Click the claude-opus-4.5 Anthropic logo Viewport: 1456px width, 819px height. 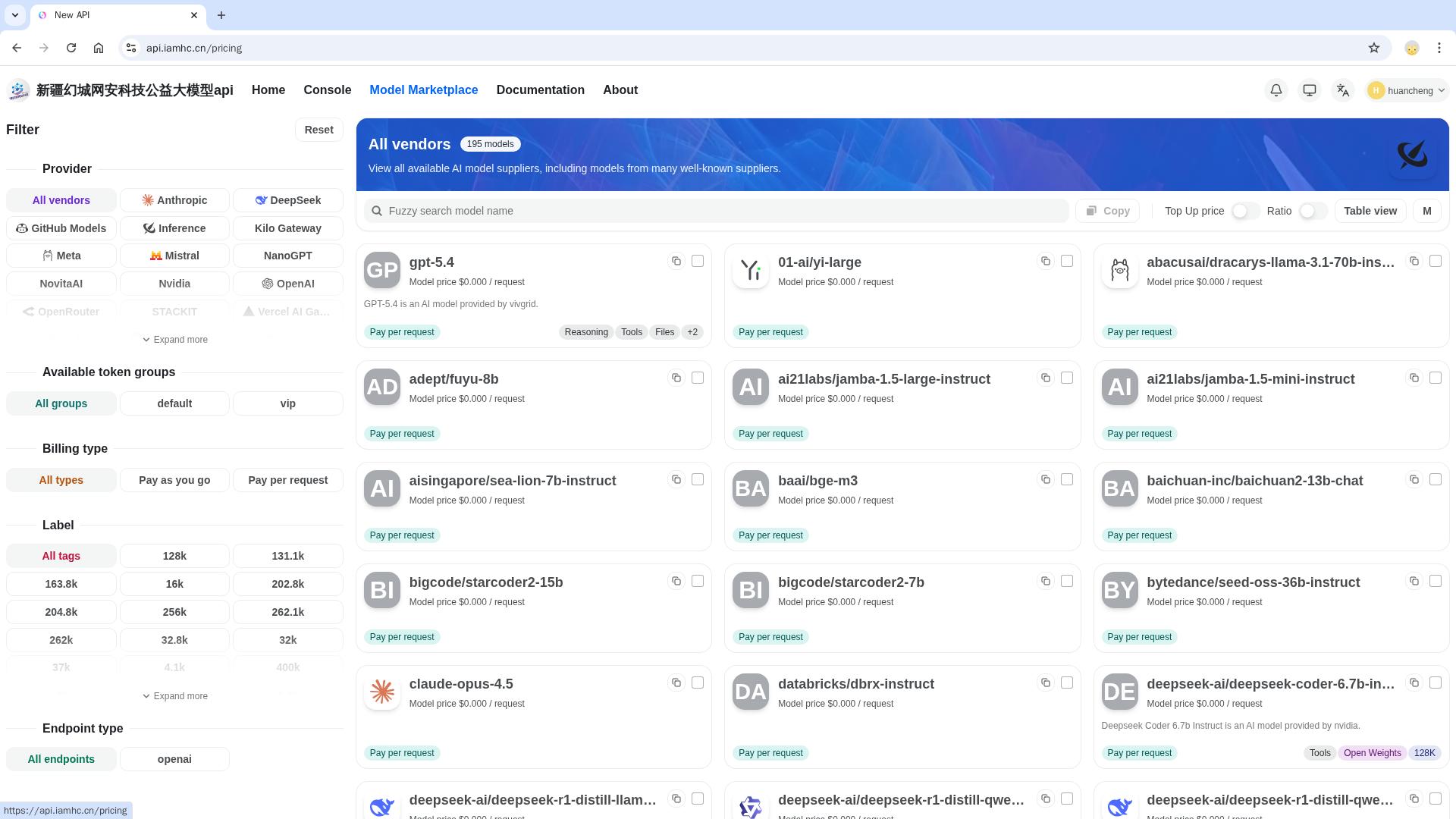coord(382,692)
